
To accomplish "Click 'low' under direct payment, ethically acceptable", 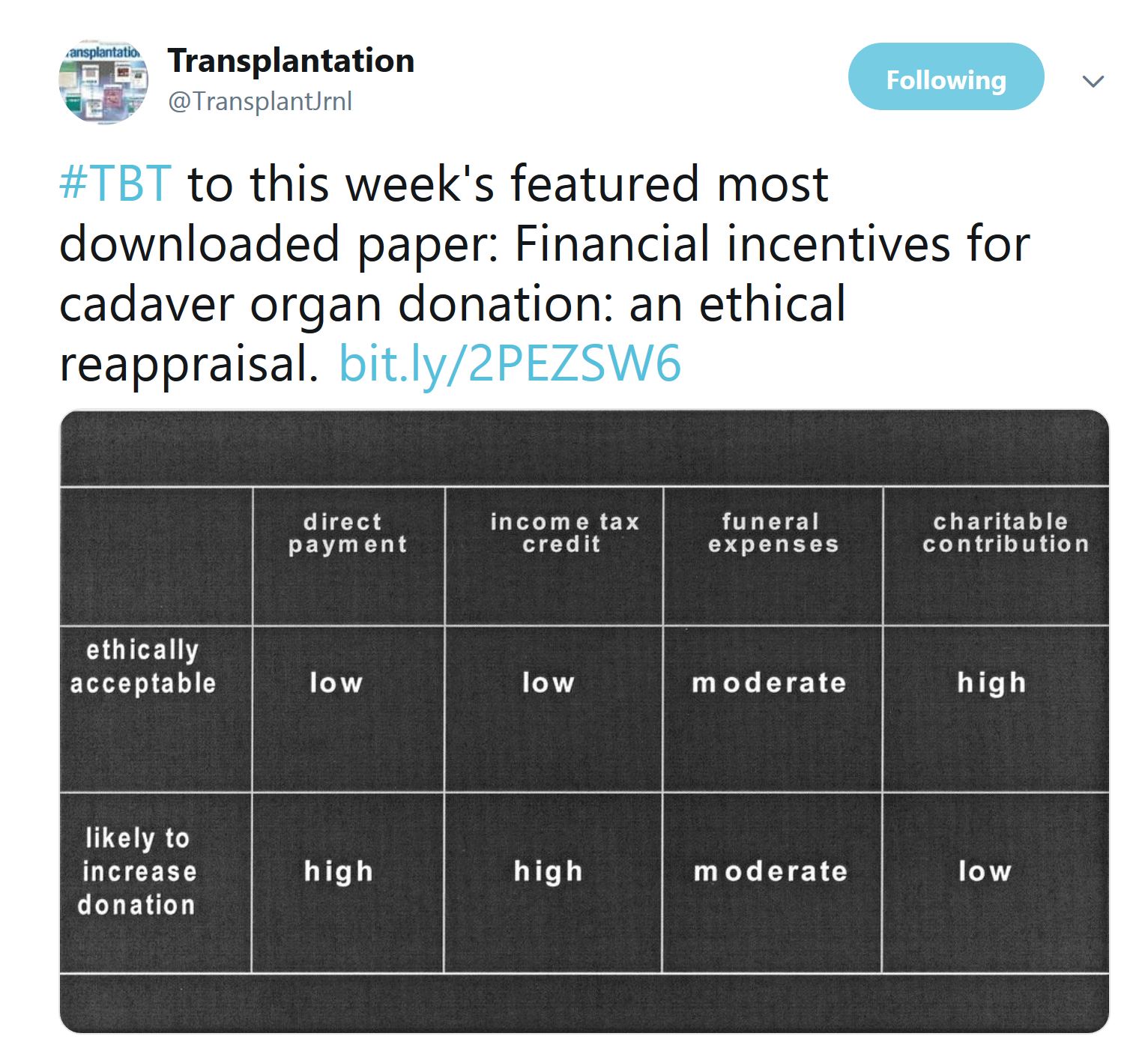I will pyautogui.click(x=336, y=682).
